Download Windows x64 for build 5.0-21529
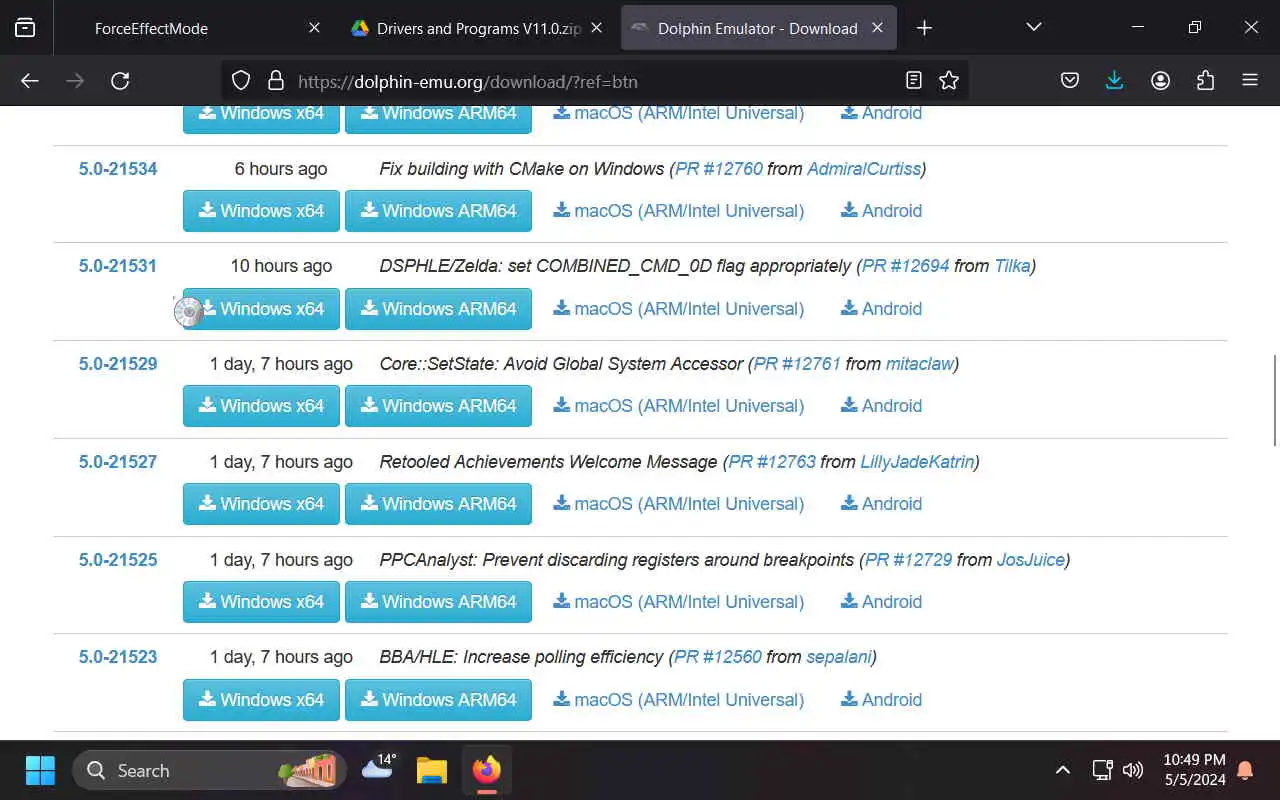Viewport: 1280px width, 800px height. 261,406
